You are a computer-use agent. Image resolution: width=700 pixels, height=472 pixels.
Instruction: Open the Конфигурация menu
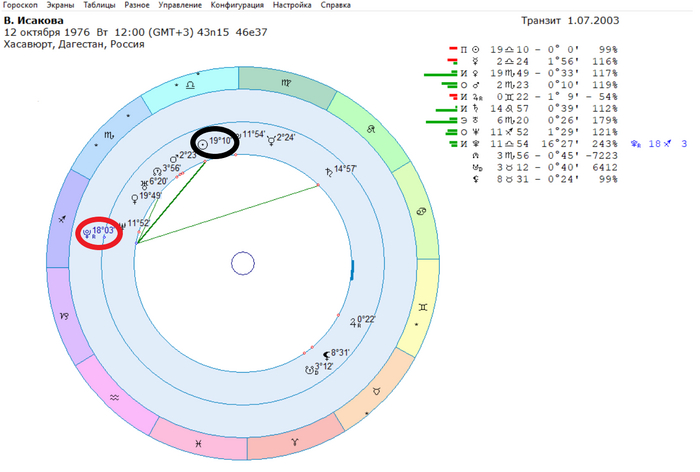point(237,5)
